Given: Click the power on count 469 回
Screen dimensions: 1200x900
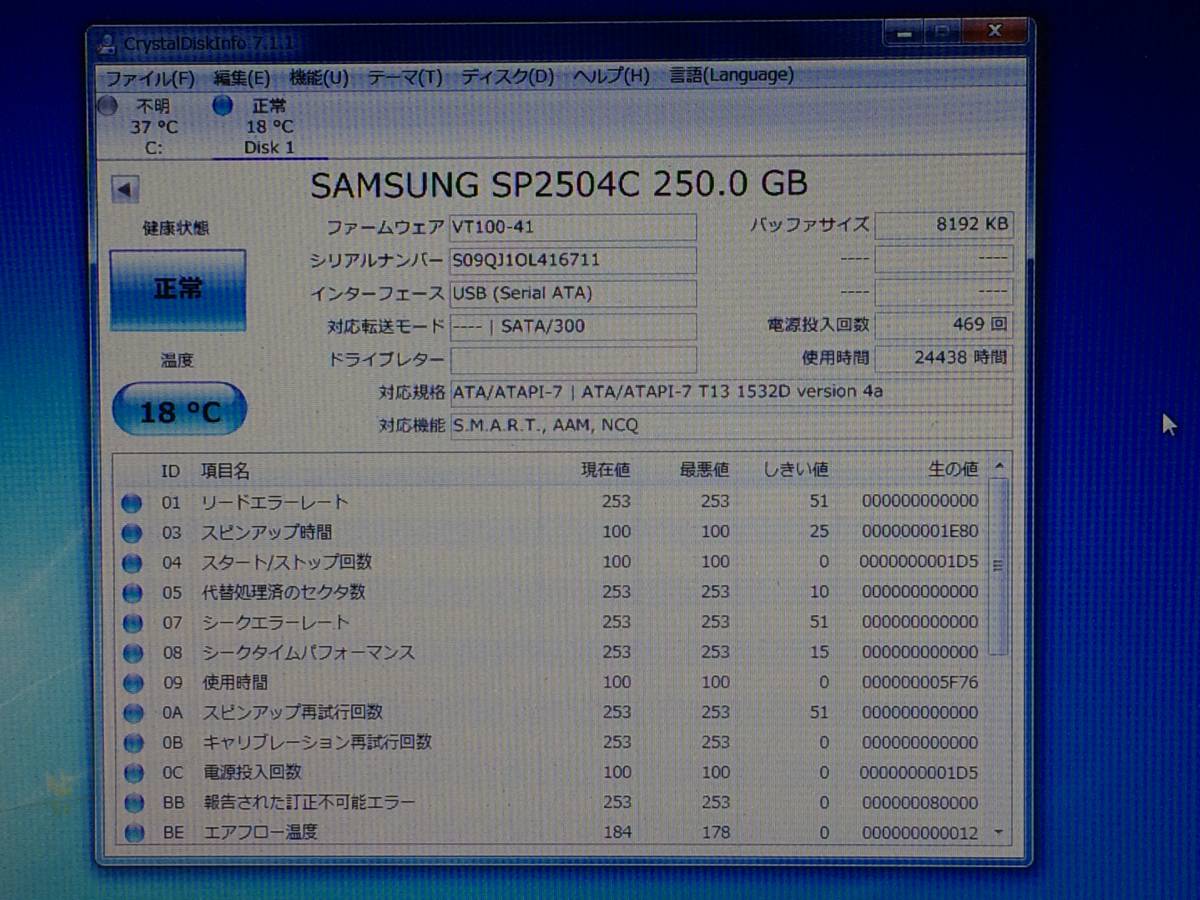Looking at the screenshot, I should 944,324.
